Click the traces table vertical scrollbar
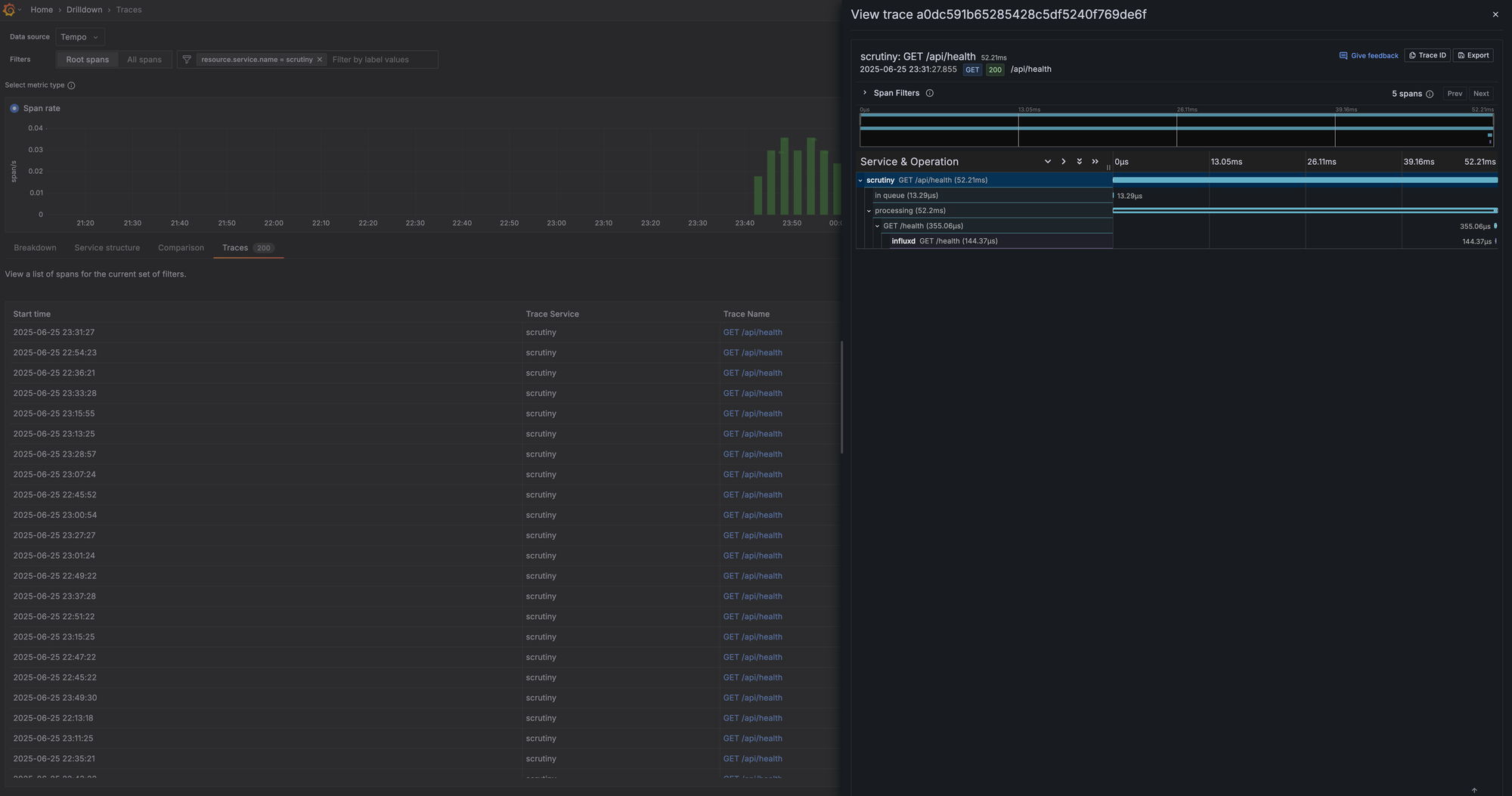This screenshot has width=1512, height=796. pyautogui.click(x=841, y=397)
